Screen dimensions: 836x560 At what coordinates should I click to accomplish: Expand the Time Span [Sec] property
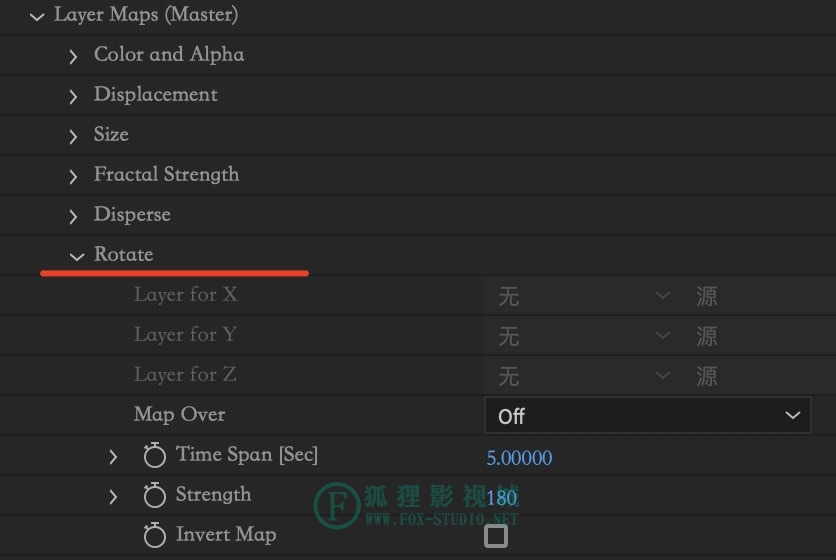click(x=113, y=457)
